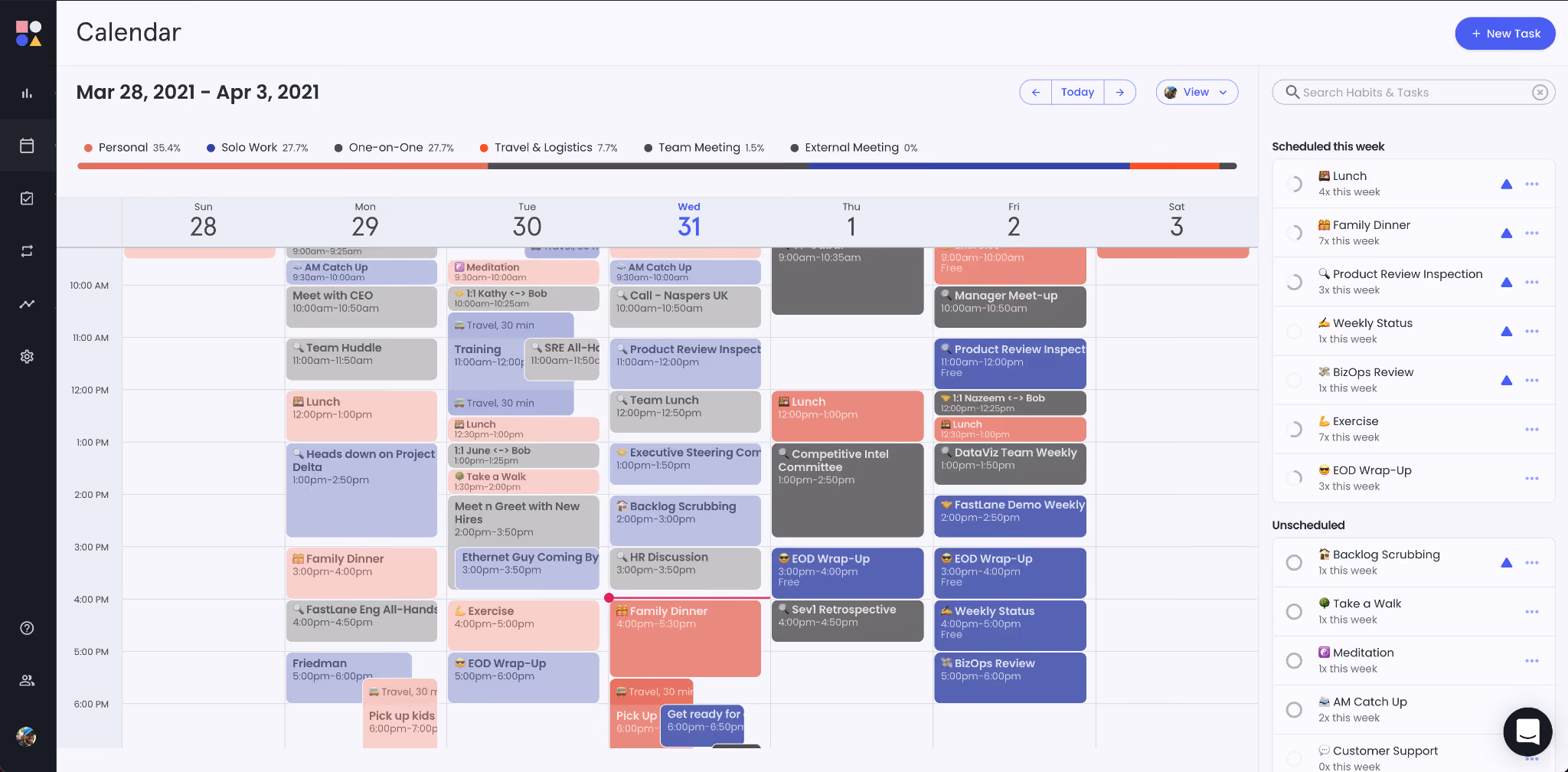Go to previous week with left arrow

click(1036, 92)
